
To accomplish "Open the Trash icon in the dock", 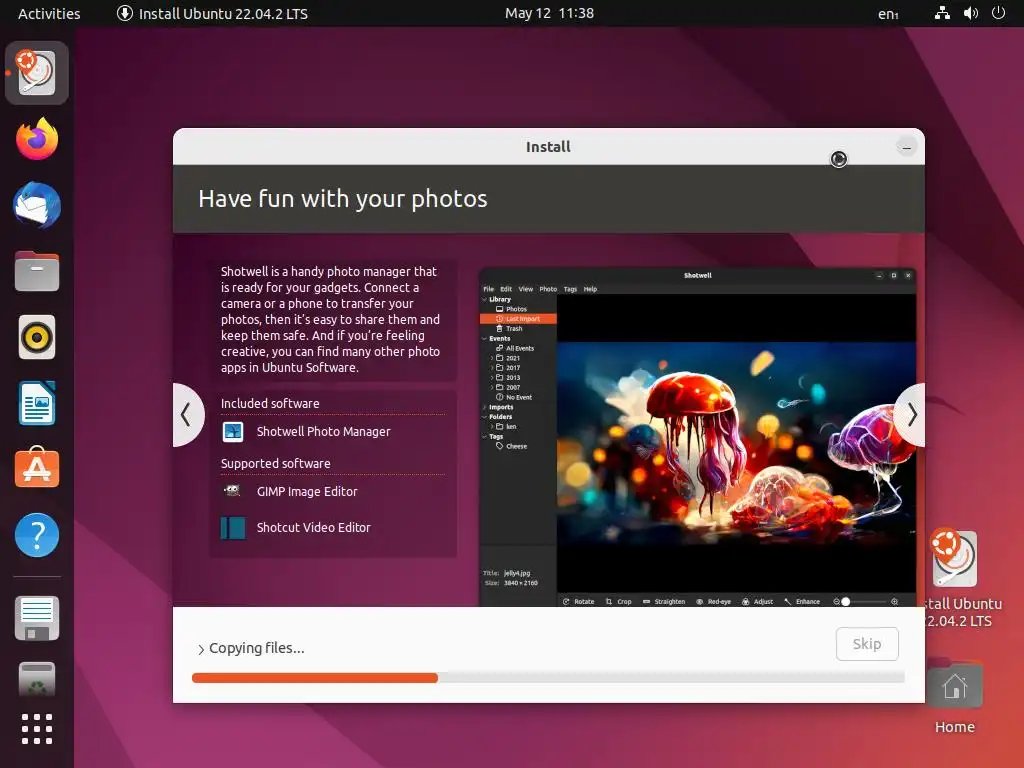I will 37,679.
